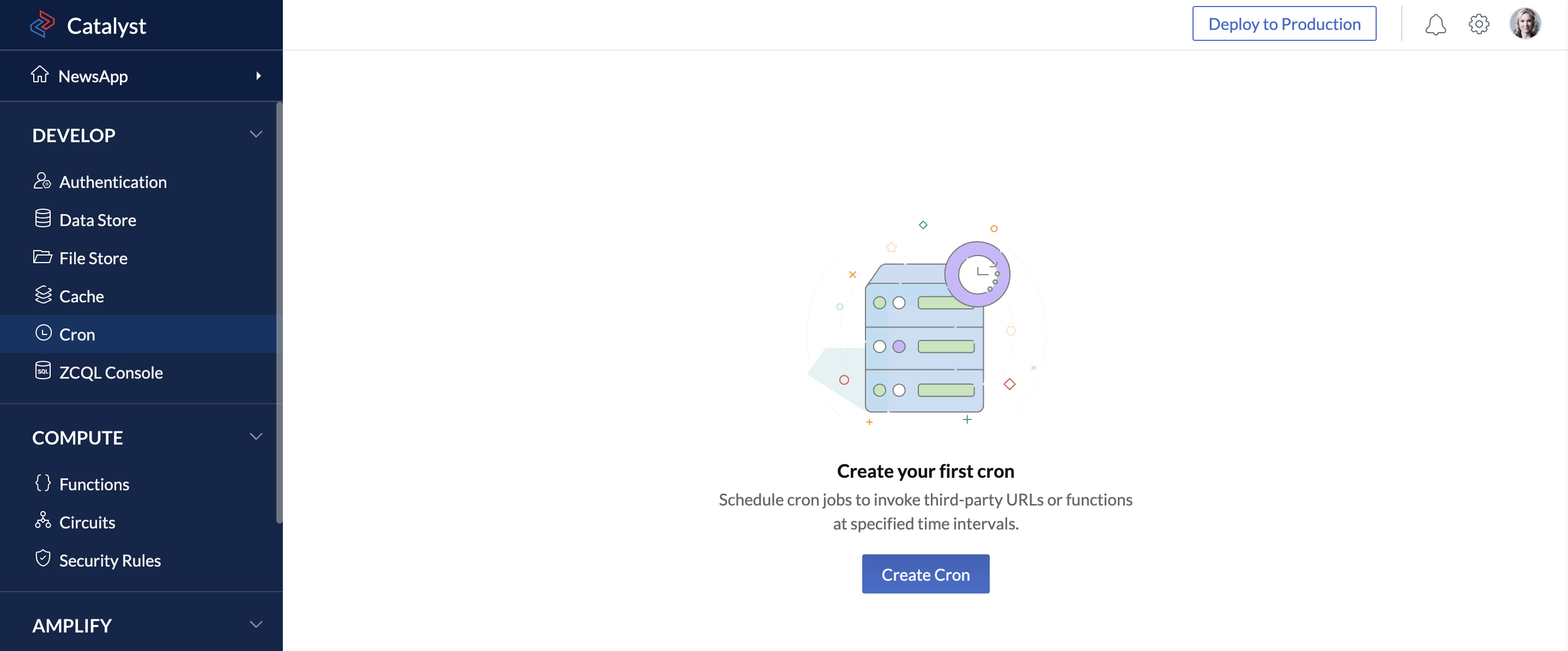Expand the NewsApp project arrow
This screenshot has height=651, width=1568.
tap(259, 76)
